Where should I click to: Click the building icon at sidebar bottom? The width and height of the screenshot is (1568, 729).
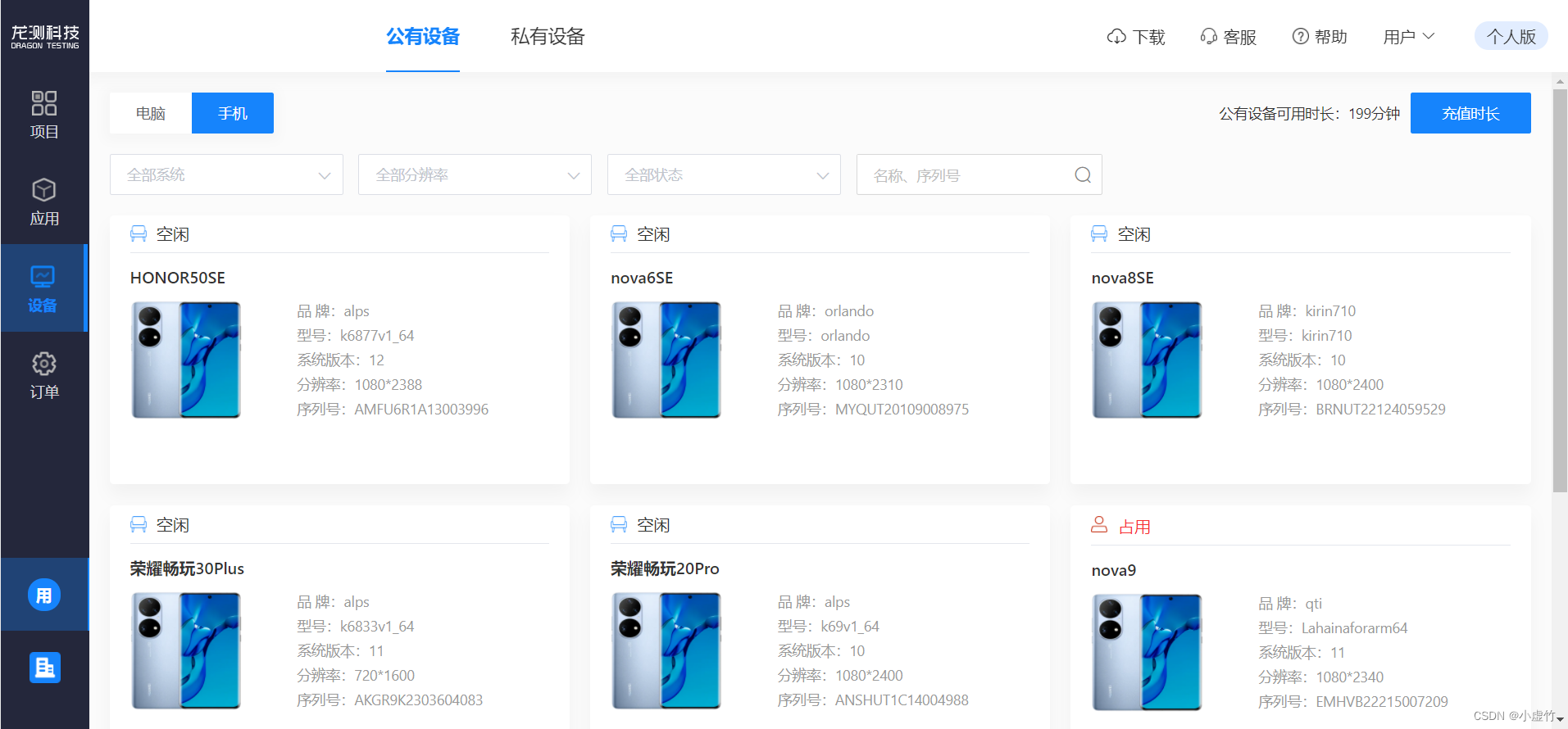pos(45,668)
